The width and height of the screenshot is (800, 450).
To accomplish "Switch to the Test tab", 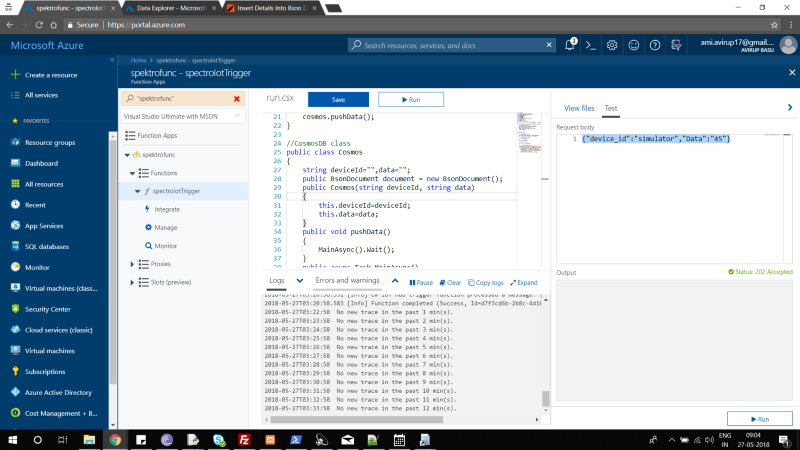I will click(611, 108).
